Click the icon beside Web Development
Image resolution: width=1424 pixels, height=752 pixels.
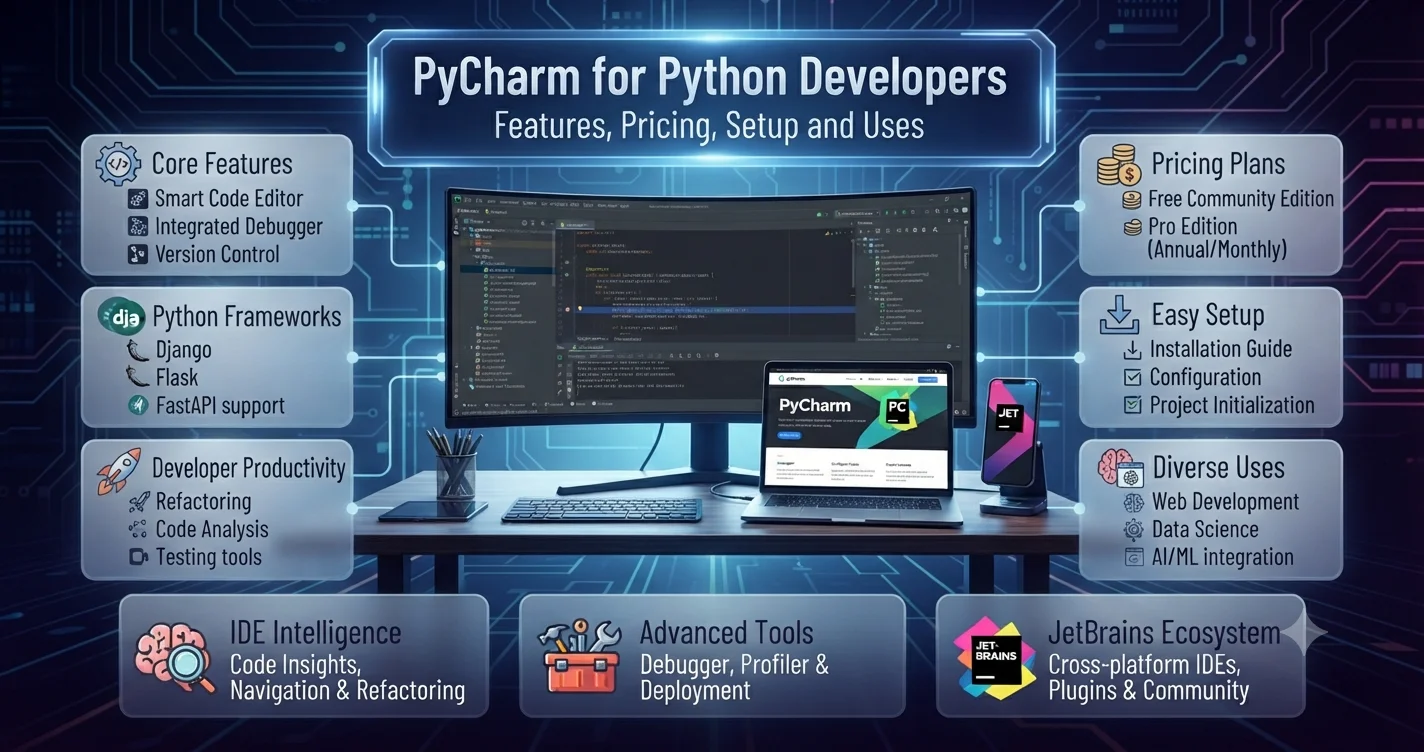point(1134,502)
